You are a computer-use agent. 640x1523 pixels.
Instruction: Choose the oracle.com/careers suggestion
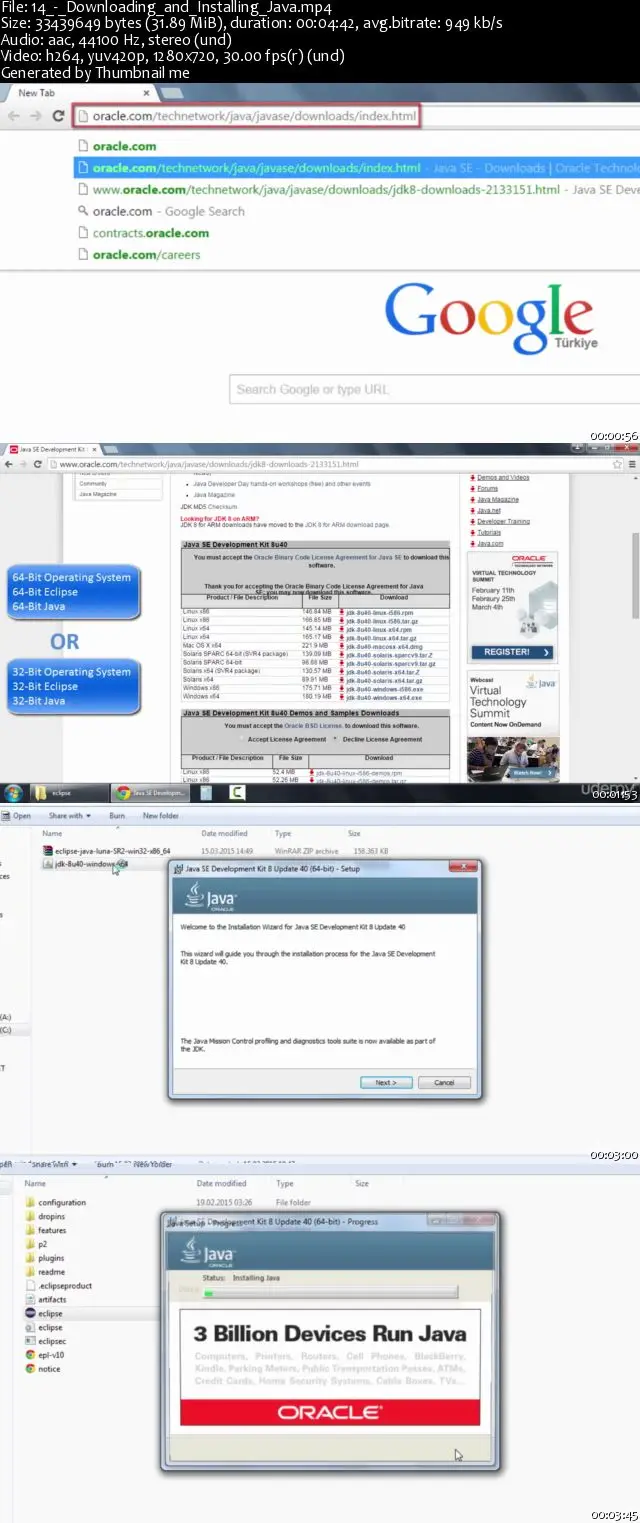click(138, 255)
